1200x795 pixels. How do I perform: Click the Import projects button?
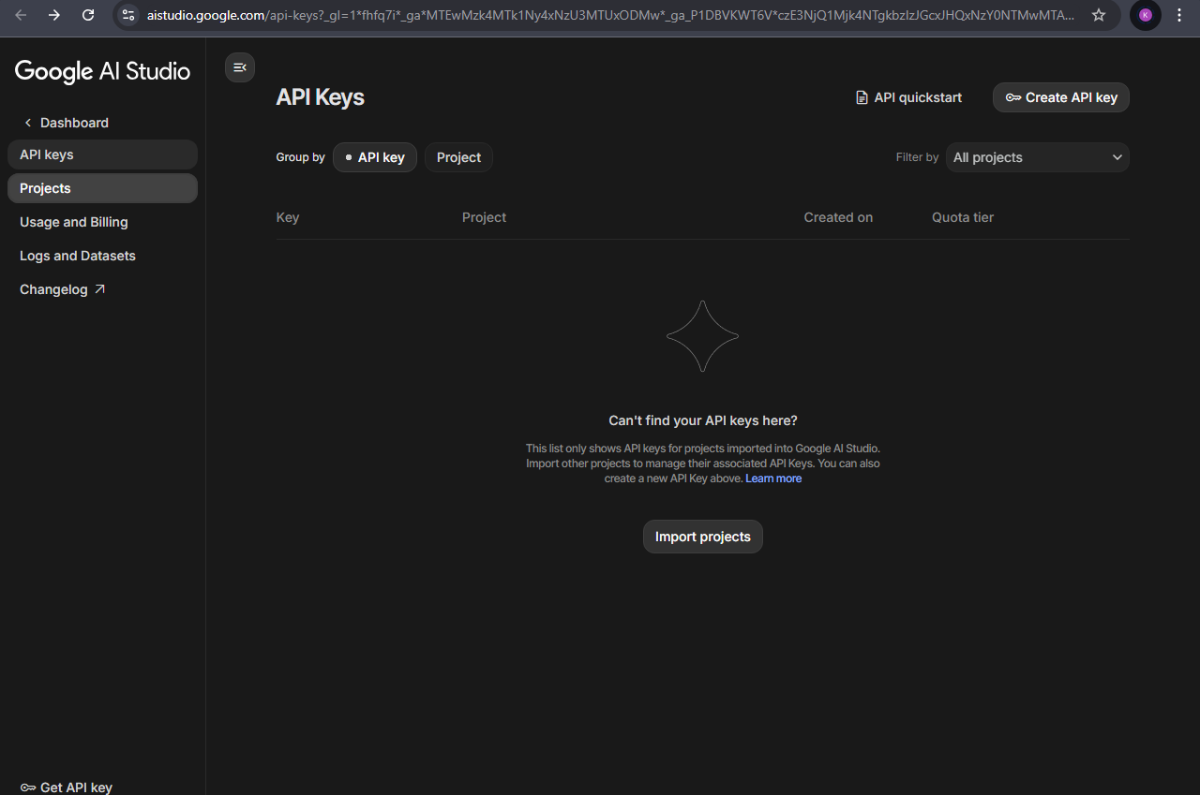pos(702,537)
